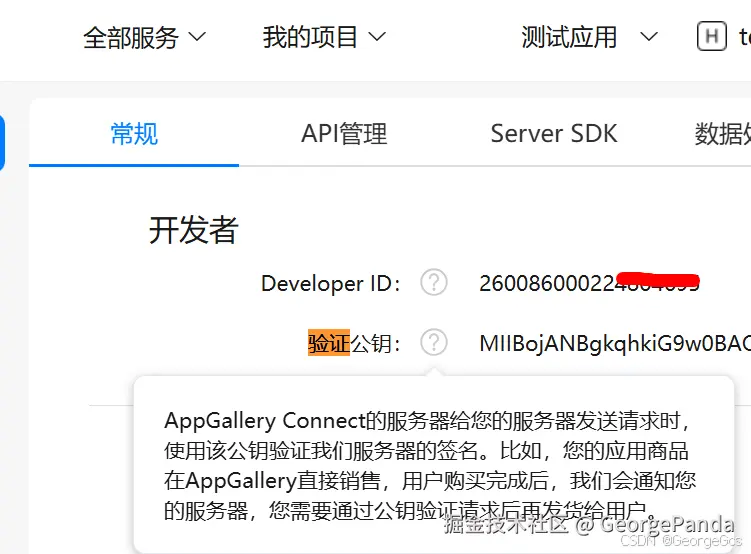Viewport: 751px width, 554px height.
Task: Select the Developer ID number value
Action: click(x=590, y=283)
